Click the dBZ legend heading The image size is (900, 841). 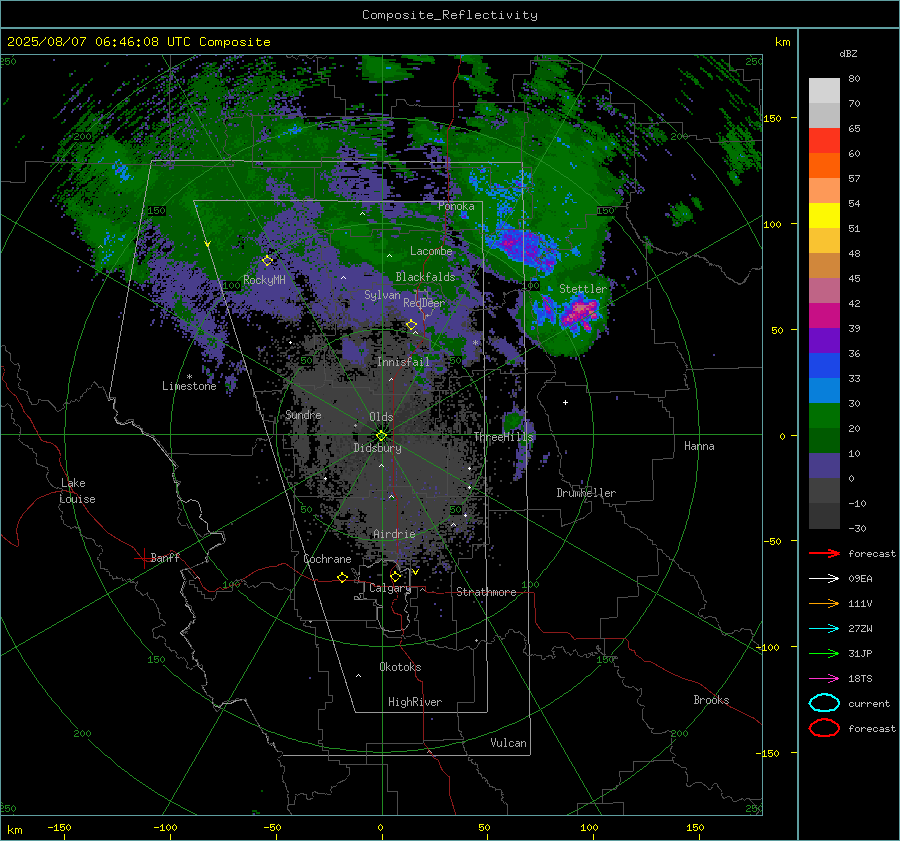coord(848,53)
